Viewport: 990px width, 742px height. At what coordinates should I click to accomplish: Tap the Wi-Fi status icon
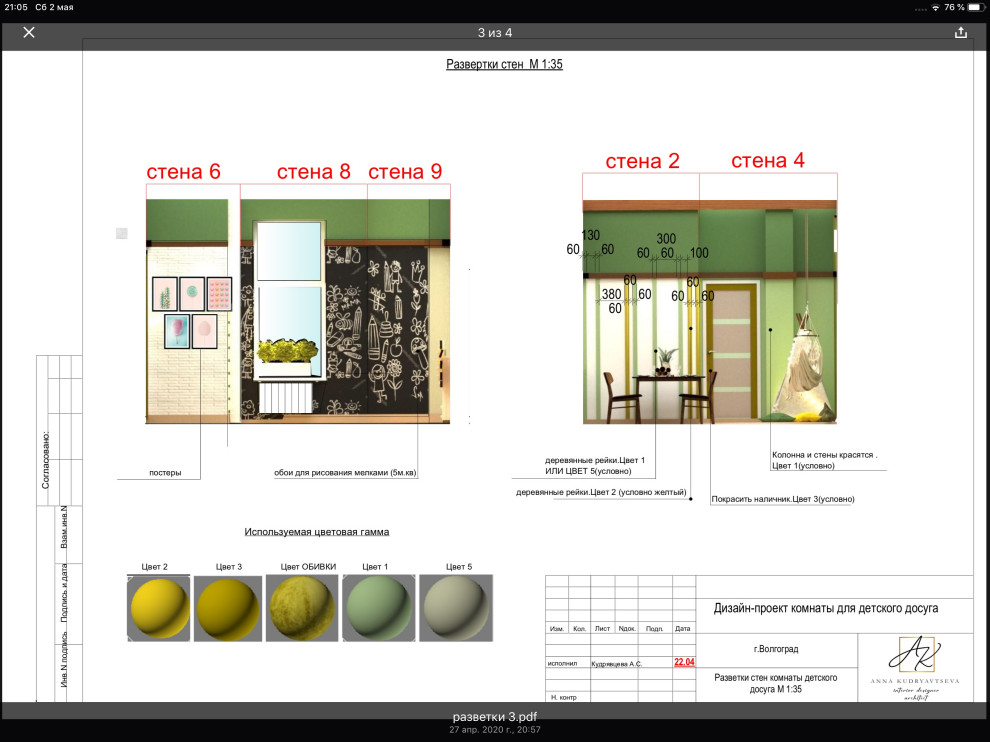pos(936,7)
